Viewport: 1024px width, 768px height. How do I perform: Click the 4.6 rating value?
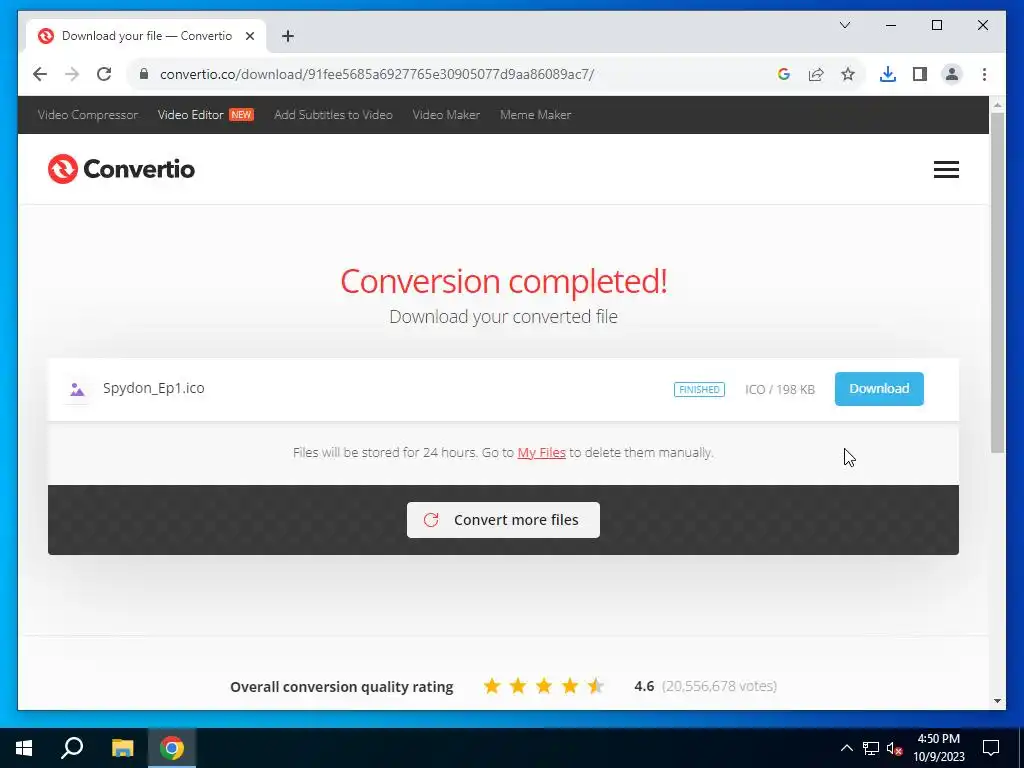pos(644,686)
